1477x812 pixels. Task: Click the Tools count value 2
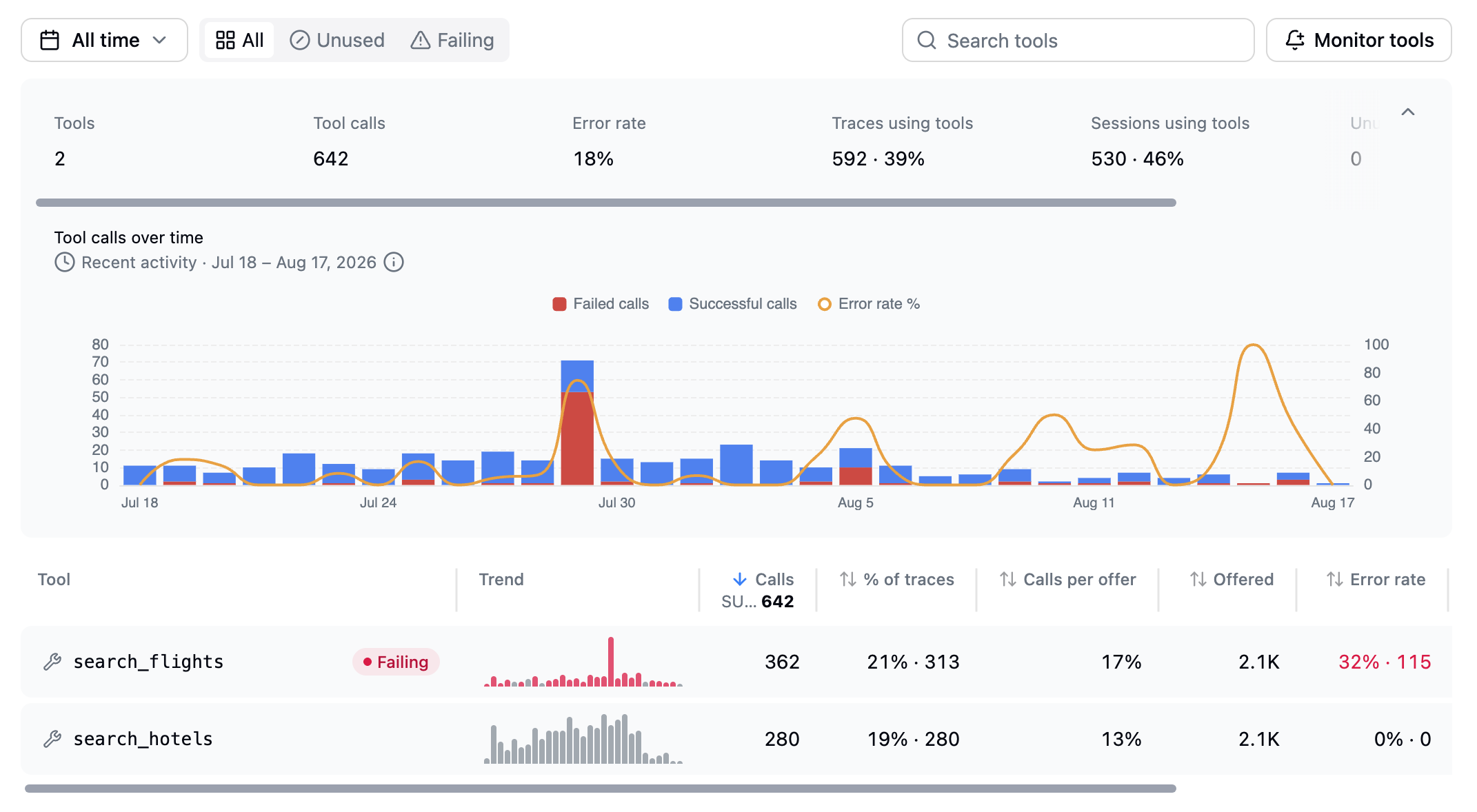click(60, 159)
